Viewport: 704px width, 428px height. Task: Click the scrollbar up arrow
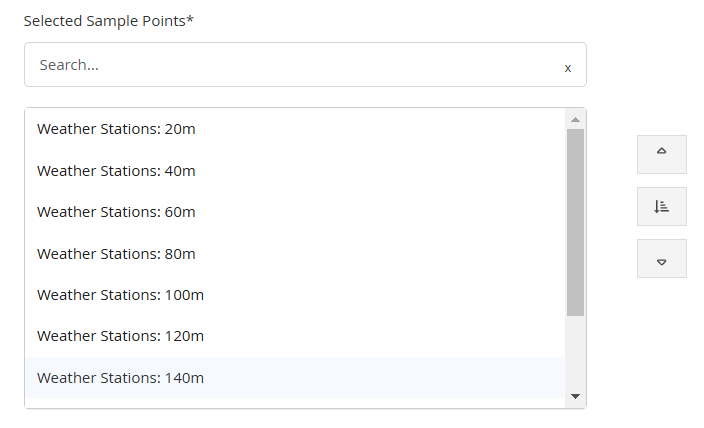coord(575,119)
